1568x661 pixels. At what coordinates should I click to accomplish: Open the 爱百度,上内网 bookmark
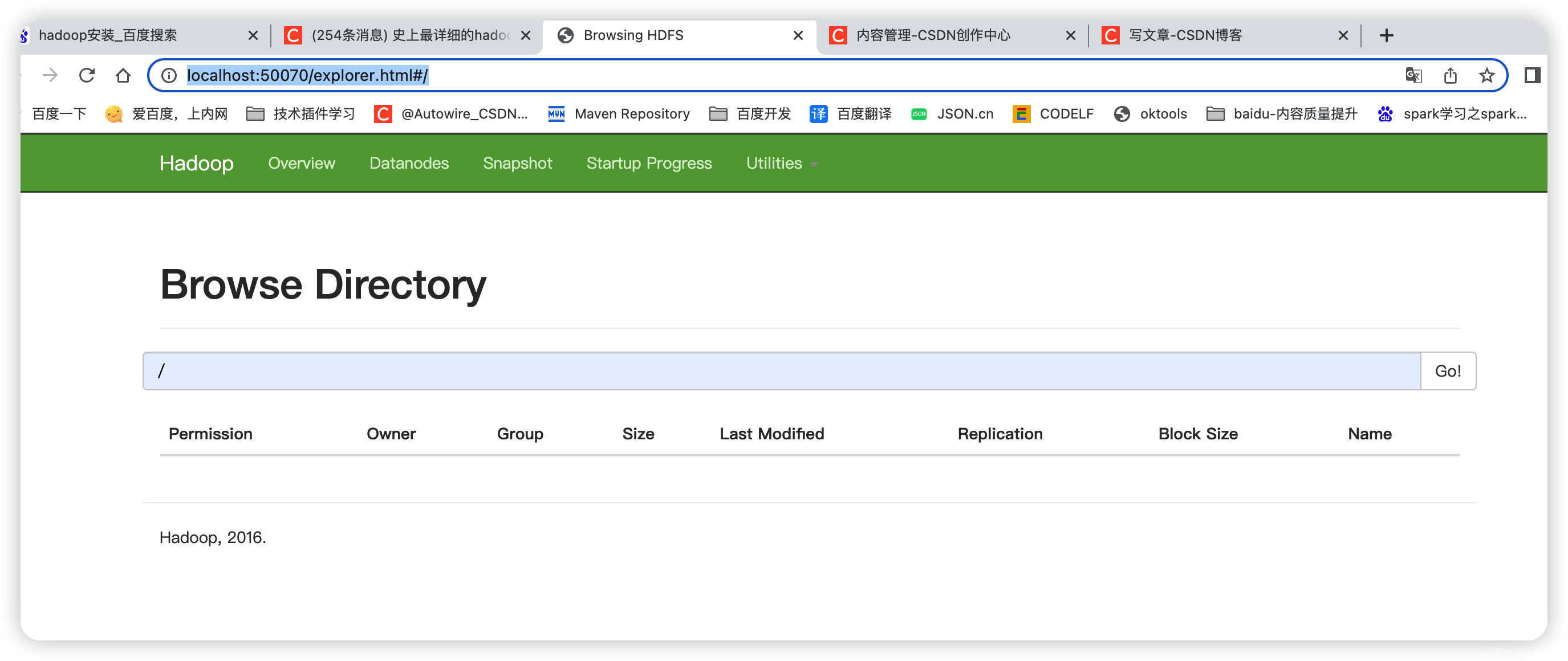pos(166,114)
